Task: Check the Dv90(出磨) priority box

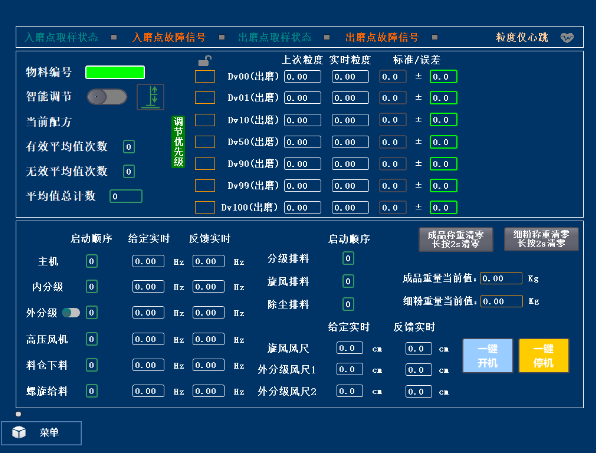Action: pyautogui.click(x=205, y=164)
